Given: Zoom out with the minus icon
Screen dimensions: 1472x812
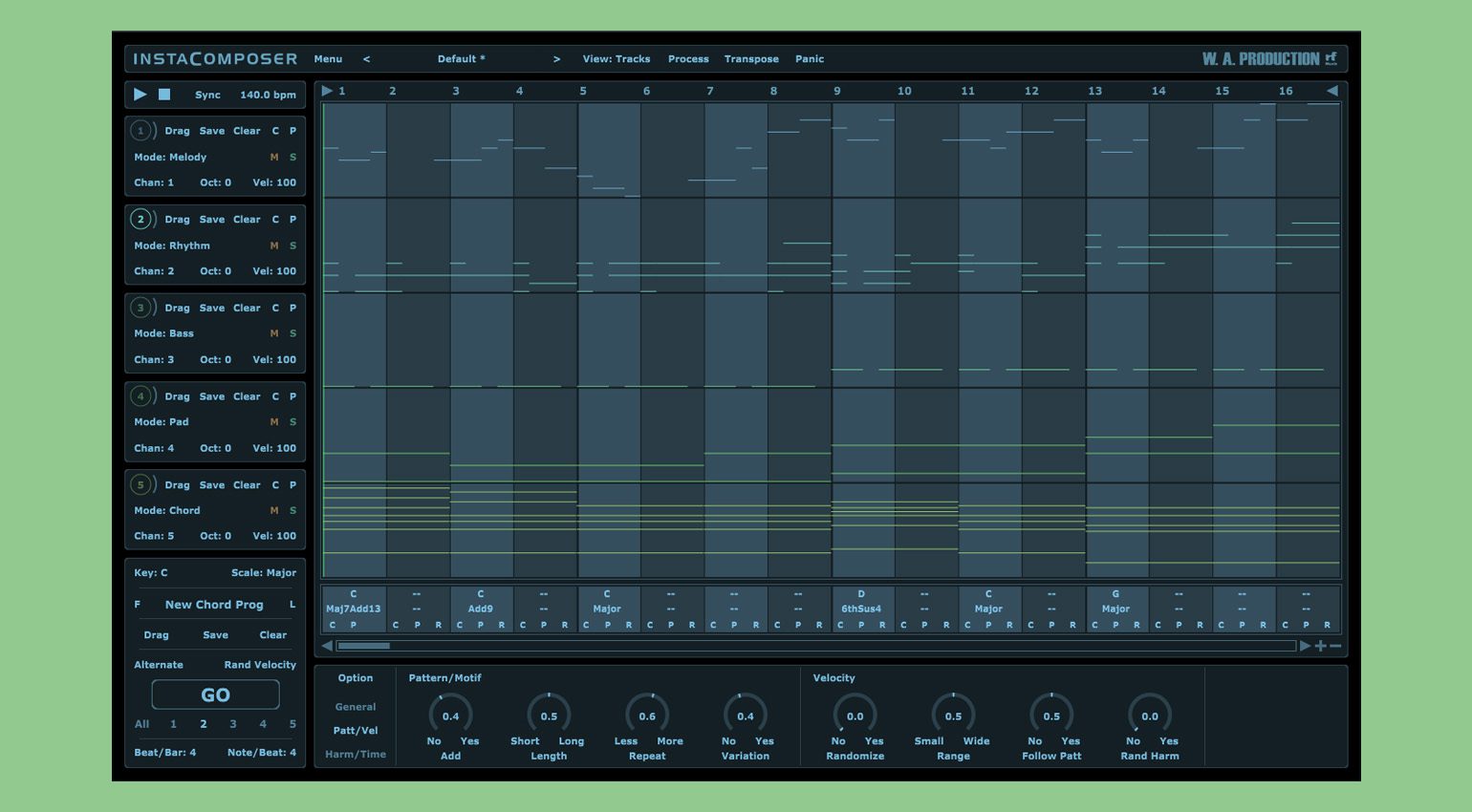Looking at the screenshot, I should [1335, 647].
